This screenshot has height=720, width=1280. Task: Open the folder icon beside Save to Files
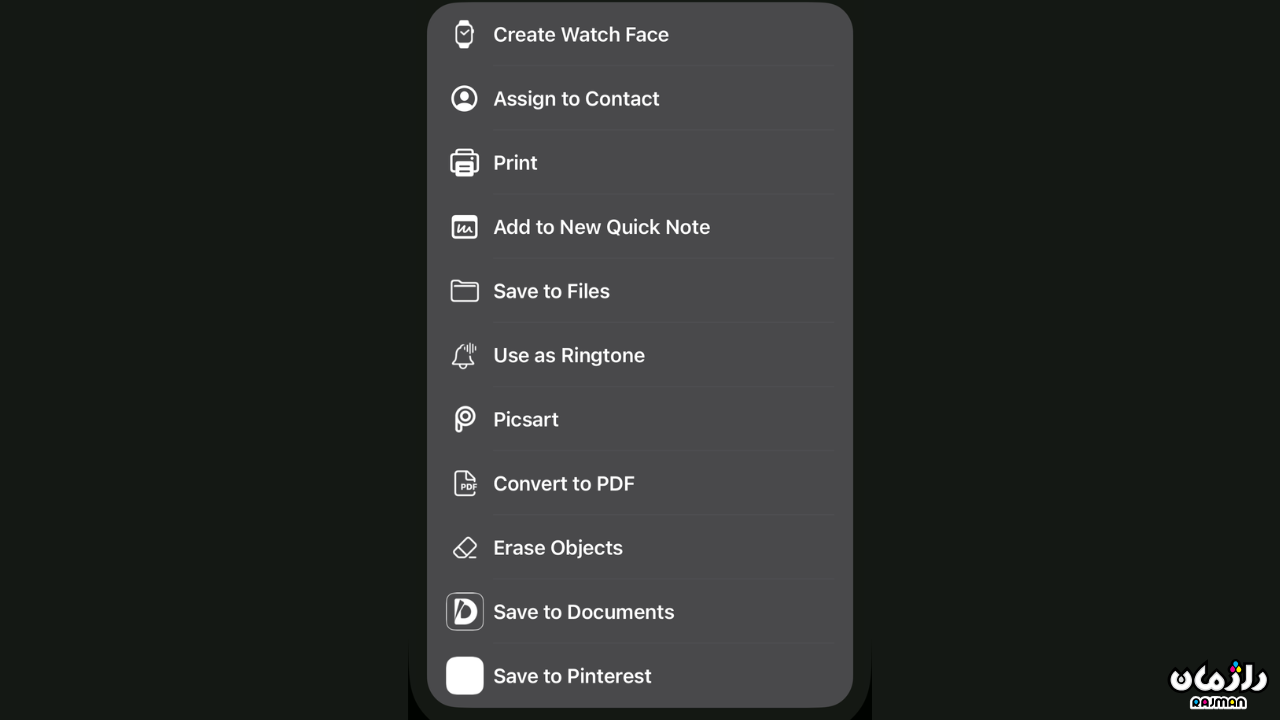[464, 291]
